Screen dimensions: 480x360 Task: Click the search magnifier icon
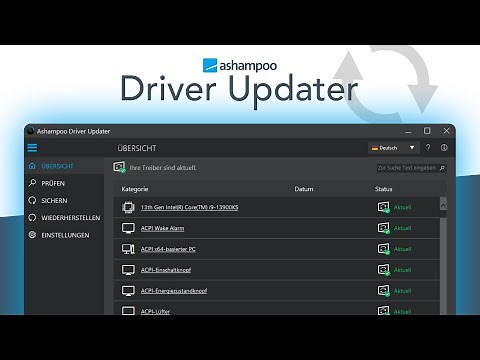(x=442, y=168)
